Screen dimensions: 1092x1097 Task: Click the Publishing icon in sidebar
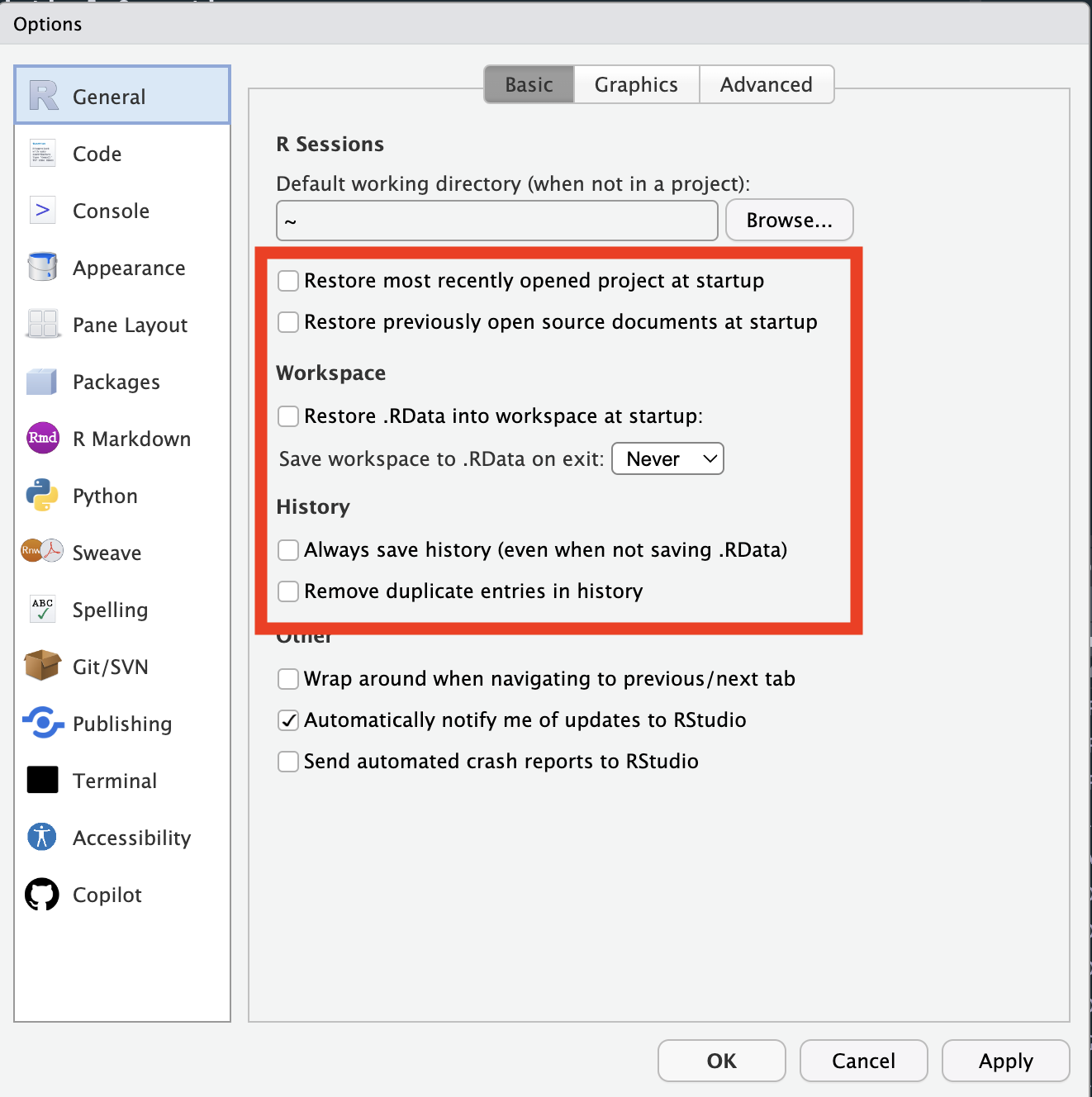click(x=42, y=723)
